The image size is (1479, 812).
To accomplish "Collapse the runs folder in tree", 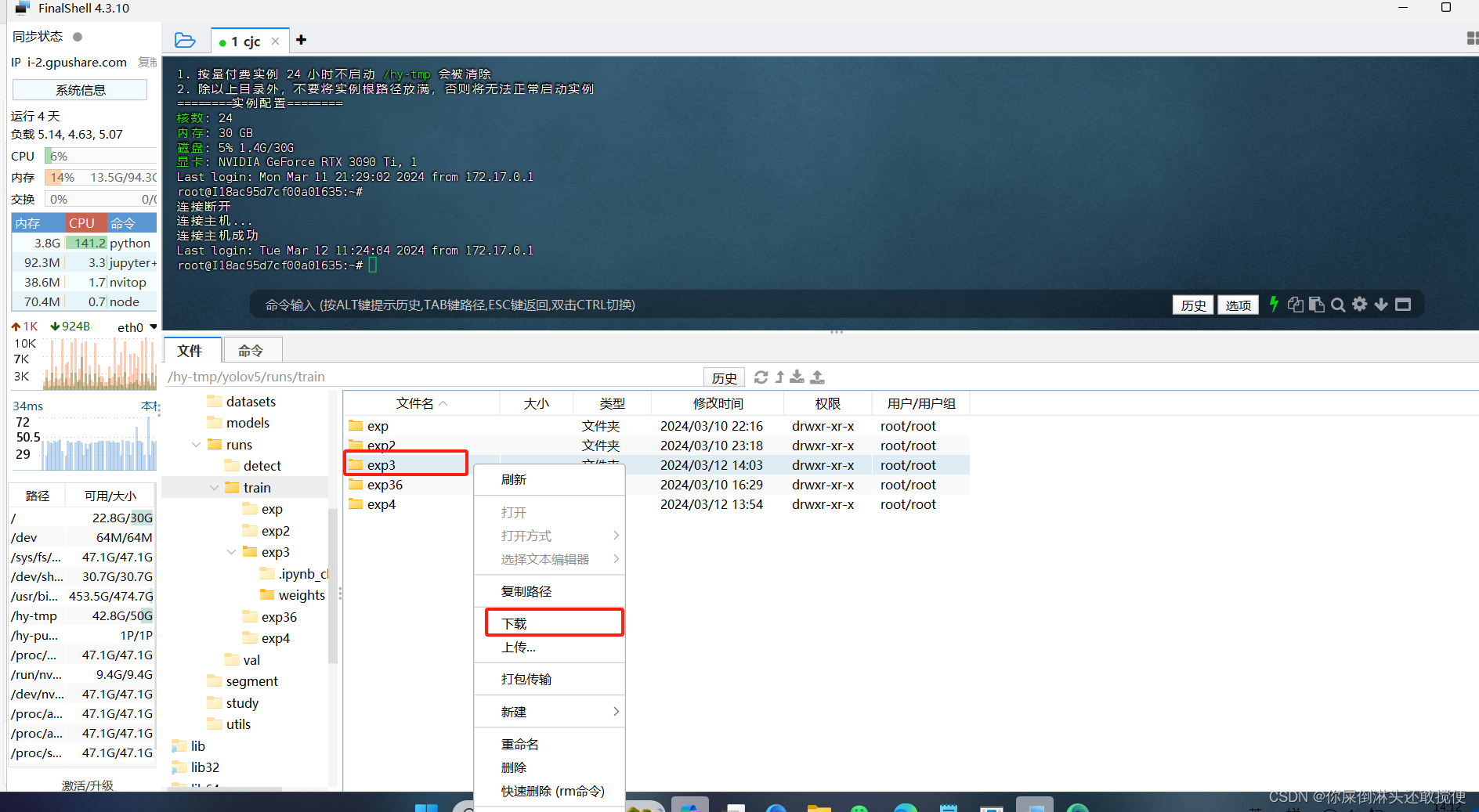I will (x=196, y=445).
